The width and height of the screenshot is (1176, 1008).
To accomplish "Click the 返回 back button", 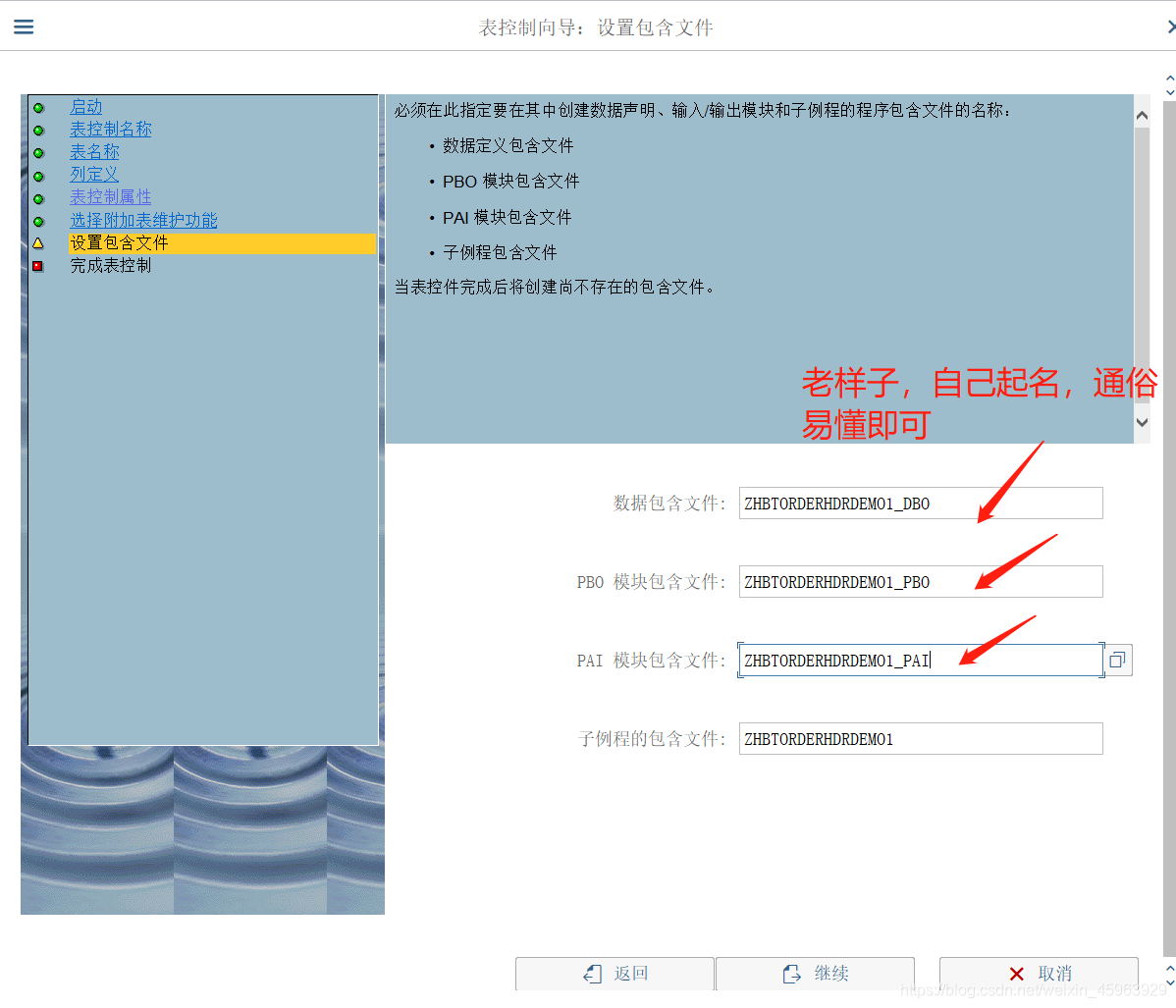I will [615, 974].
